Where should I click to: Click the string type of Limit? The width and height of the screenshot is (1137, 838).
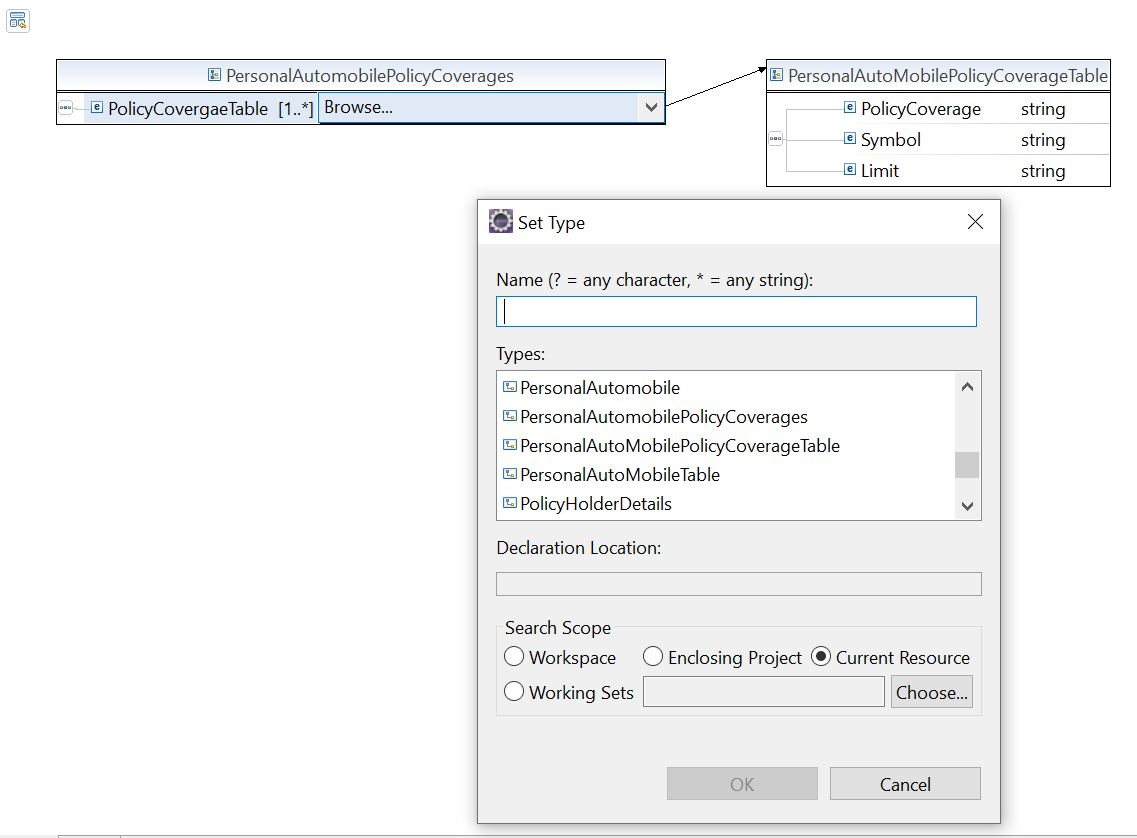pos(1043,170)
